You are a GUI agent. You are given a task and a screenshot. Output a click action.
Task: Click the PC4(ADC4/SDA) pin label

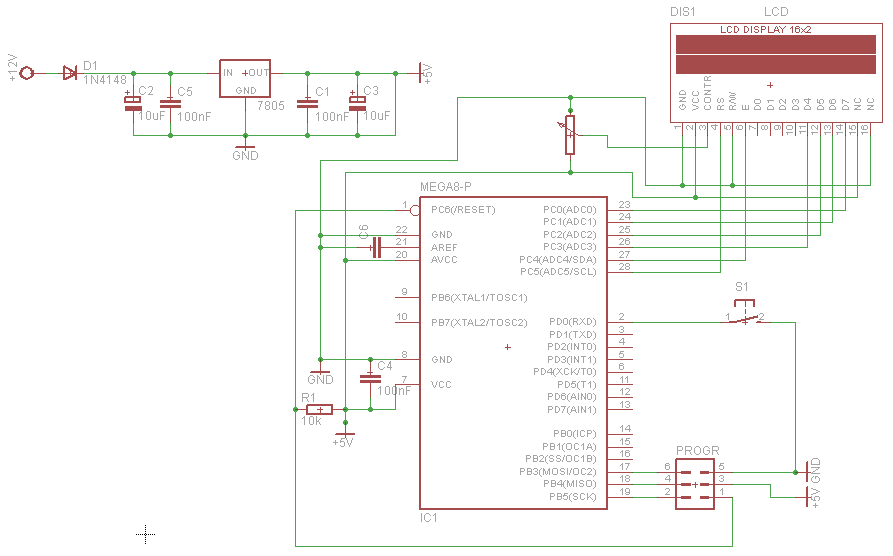tap(558, 260)
